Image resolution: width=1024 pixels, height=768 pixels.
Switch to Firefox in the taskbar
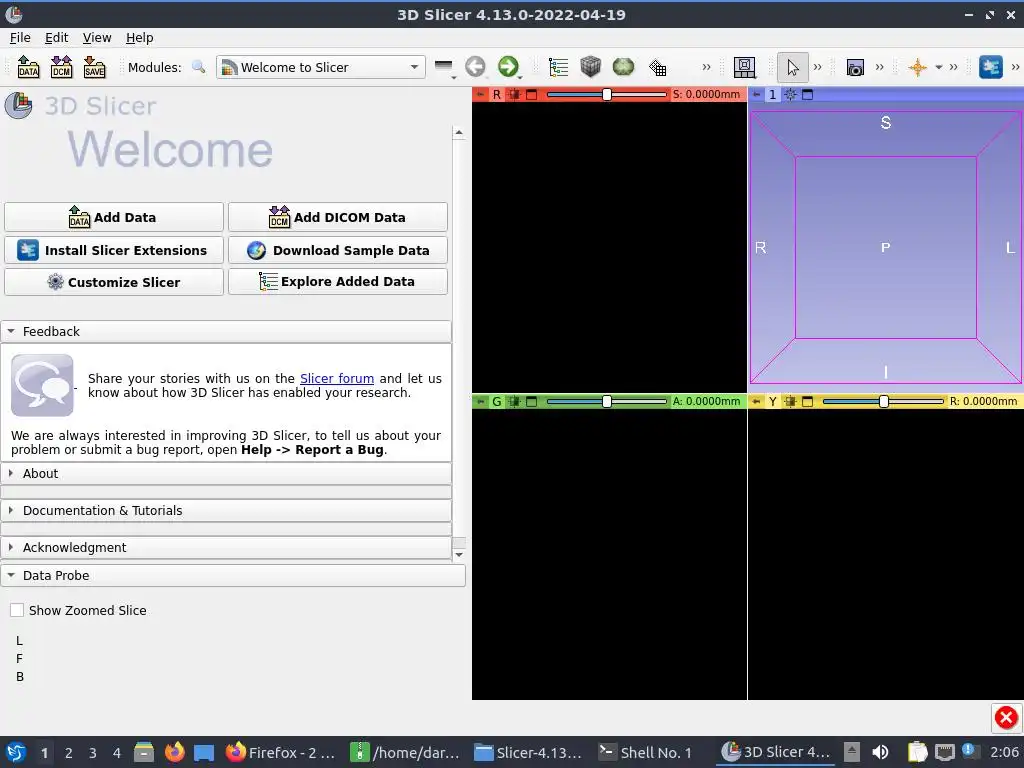281,752
